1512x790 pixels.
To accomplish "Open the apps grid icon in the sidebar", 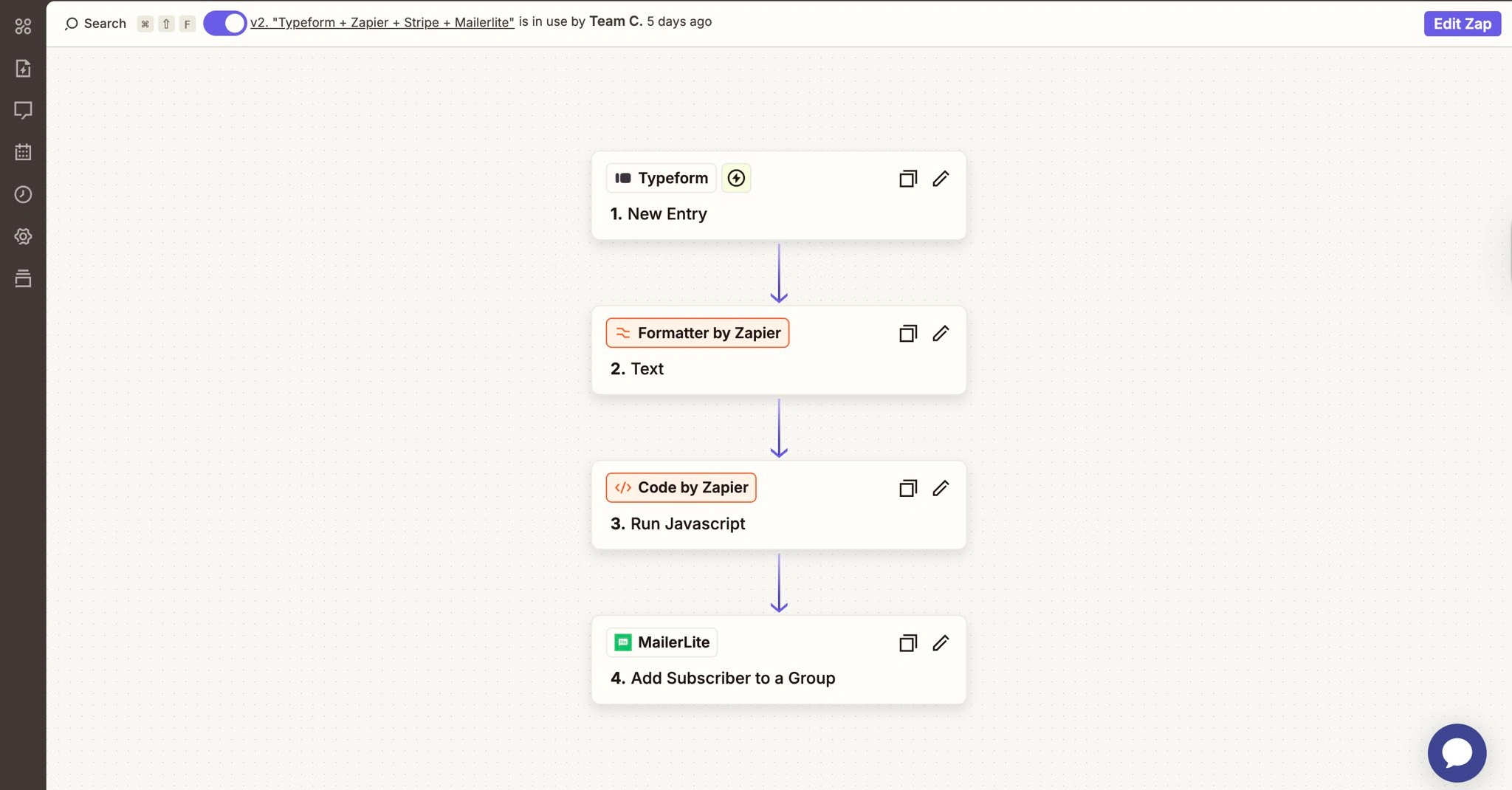I will pyautogui.click(x=23, y=26).
